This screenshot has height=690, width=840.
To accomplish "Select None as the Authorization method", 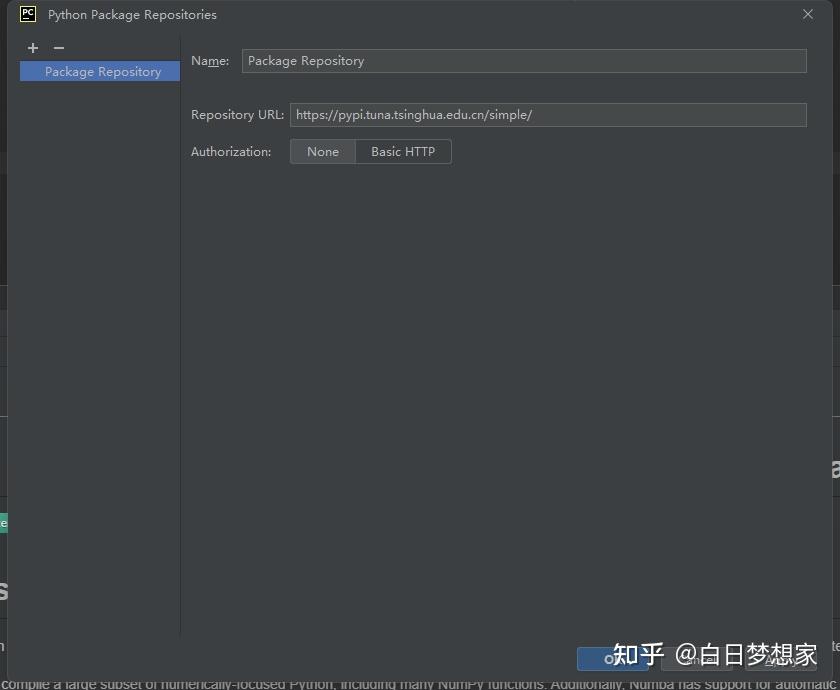I will pos(322,151).
